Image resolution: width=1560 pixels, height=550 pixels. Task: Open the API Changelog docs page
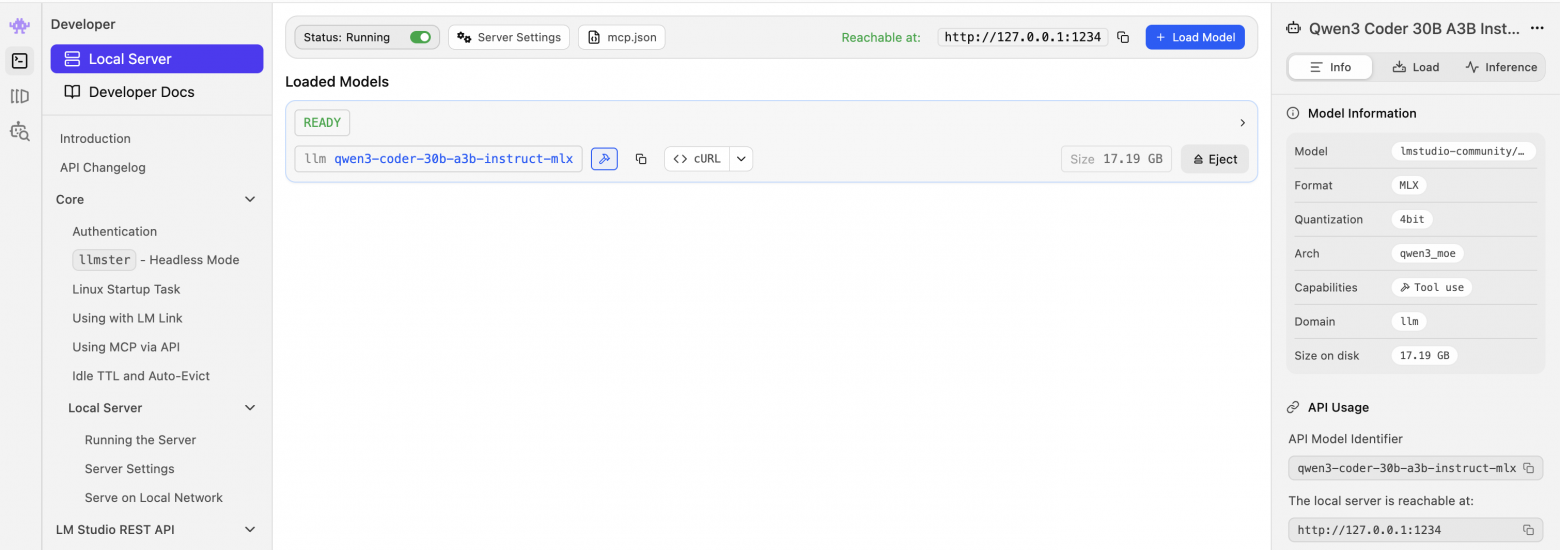pyautogui.click(x=103, y=167)
